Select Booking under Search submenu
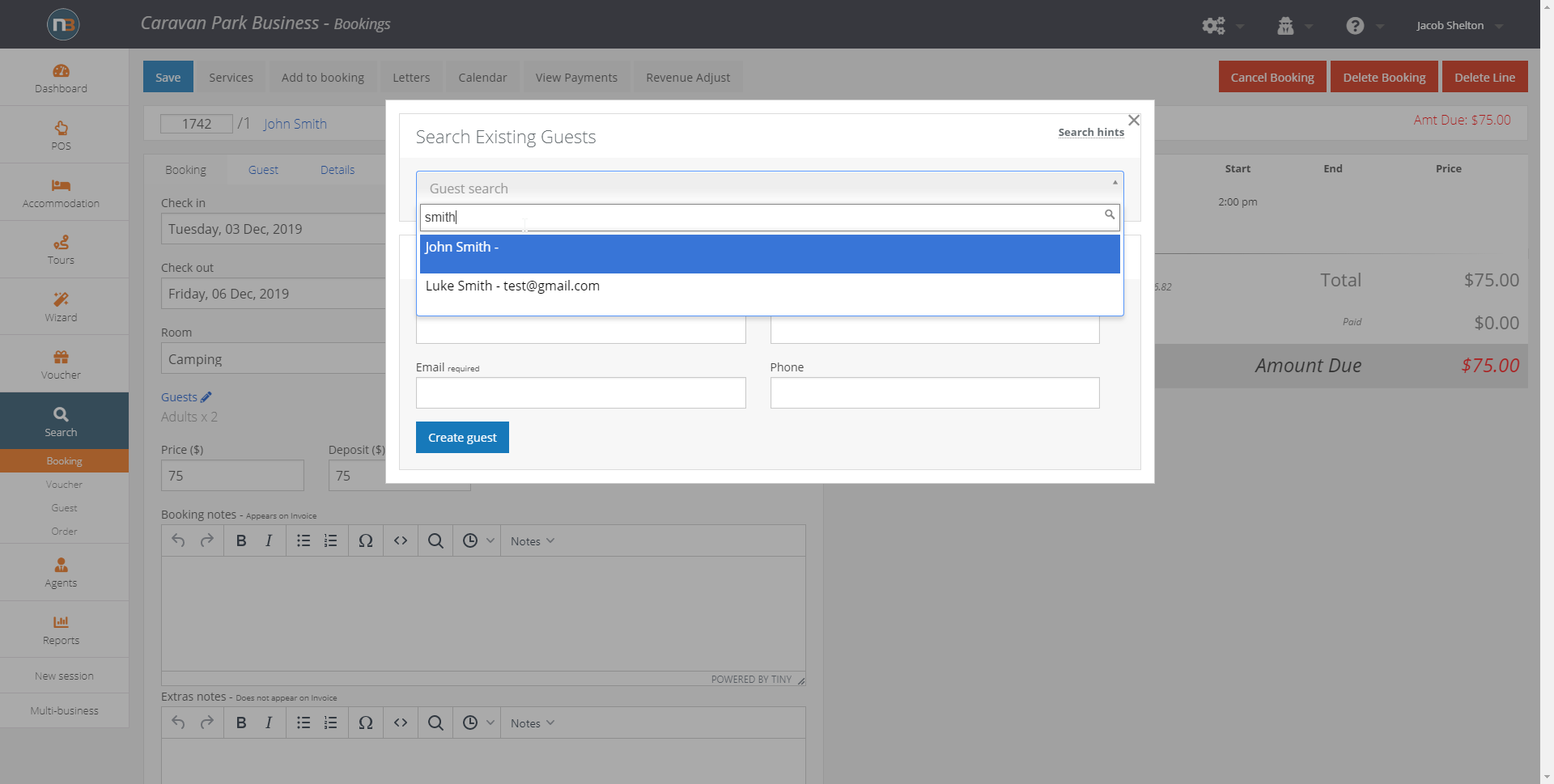This screenshot has width=1554, height=784. pos(65,461)
